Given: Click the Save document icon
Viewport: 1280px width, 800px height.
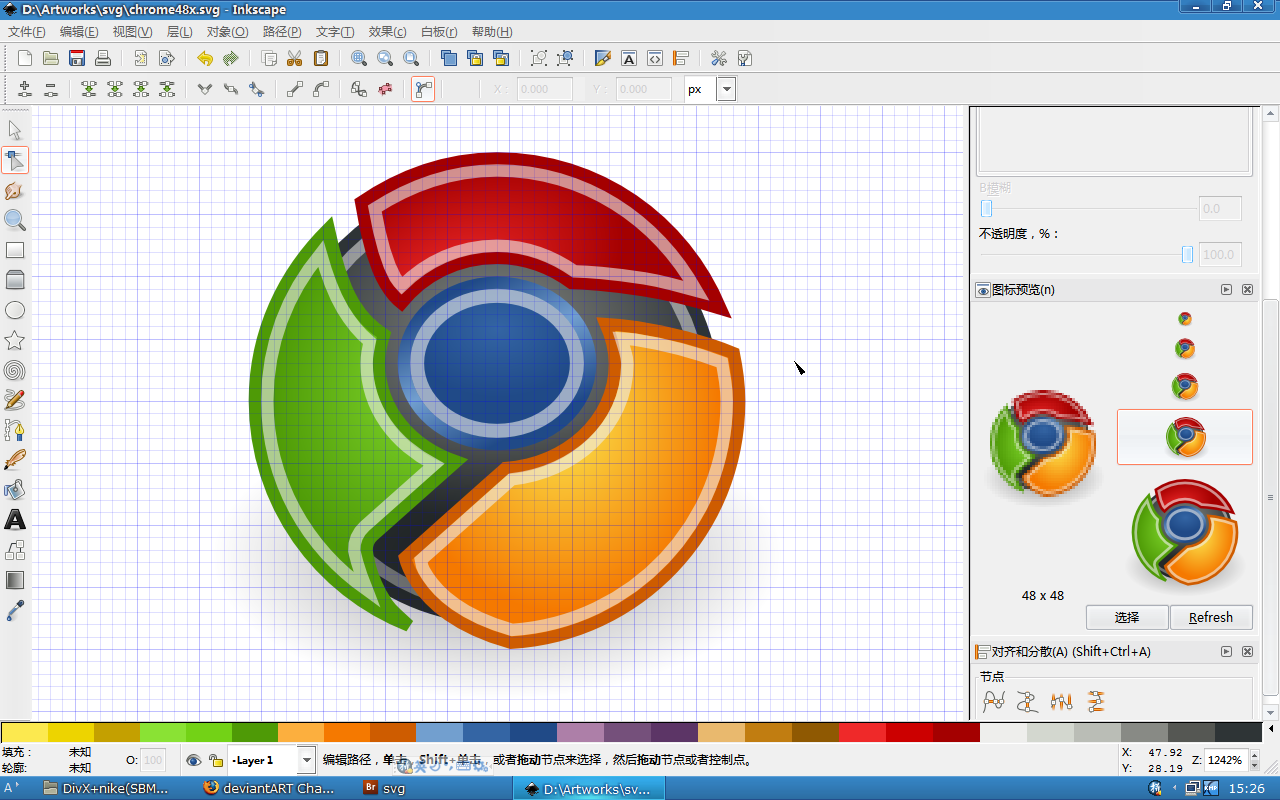Looking at the screenshot, I should [x=77, y=58].
